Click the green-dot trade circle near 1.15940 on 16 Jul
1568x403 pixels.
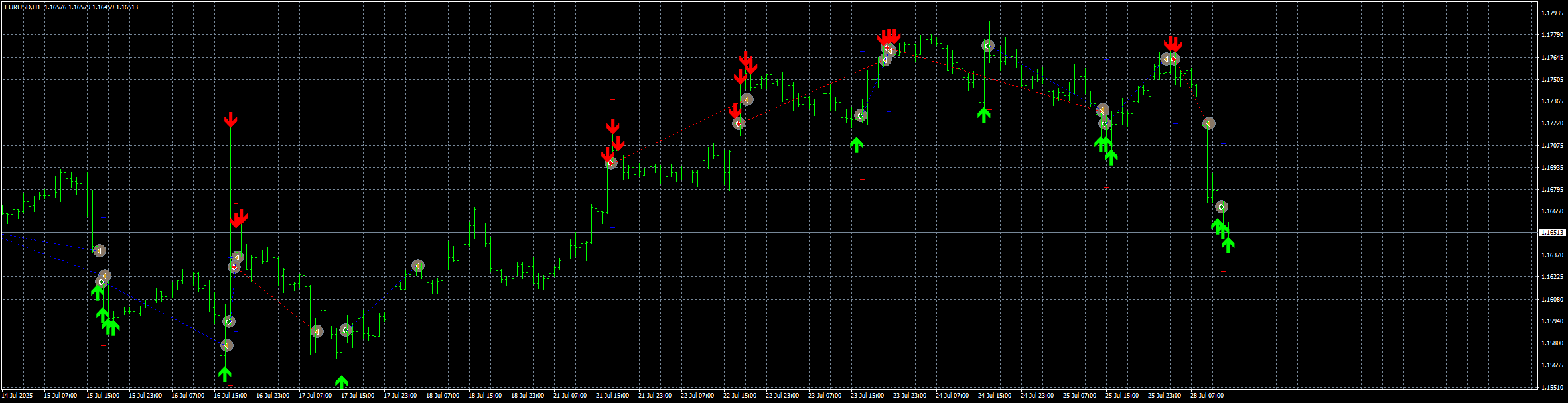tap(229, 321)
